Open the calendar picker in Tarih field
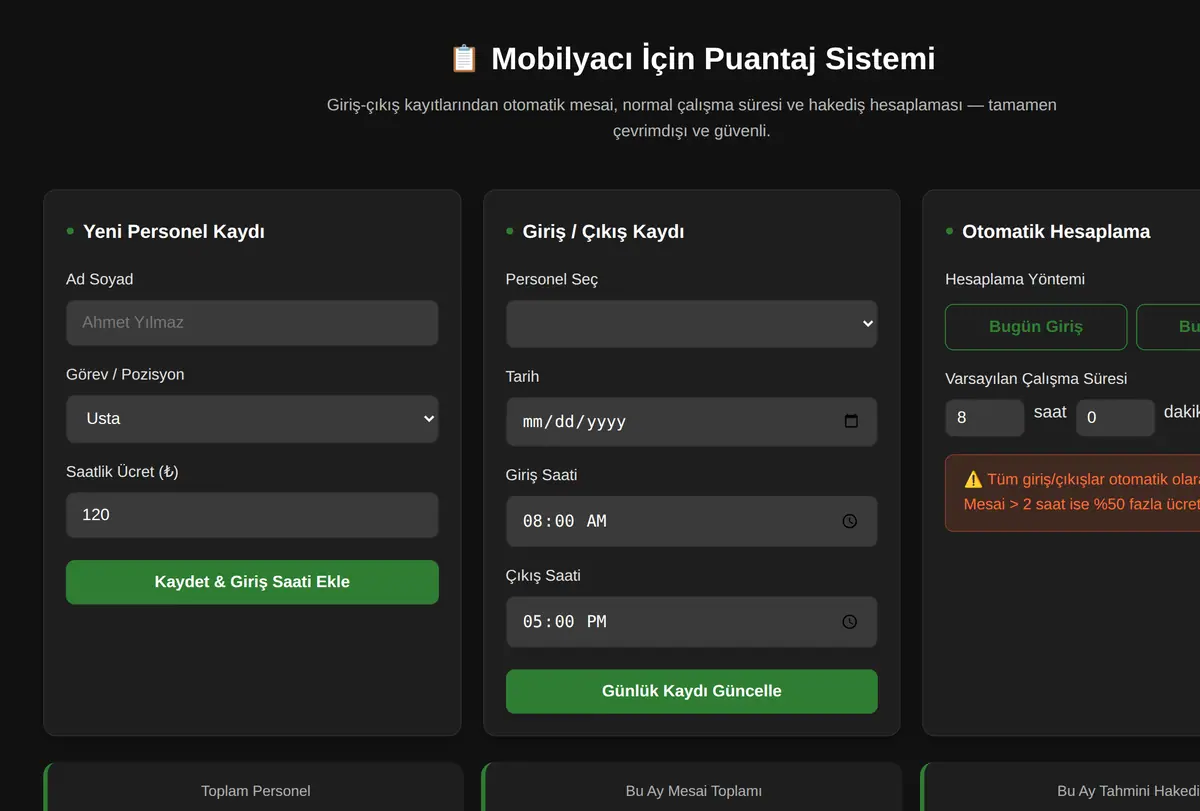 point(851,421)
